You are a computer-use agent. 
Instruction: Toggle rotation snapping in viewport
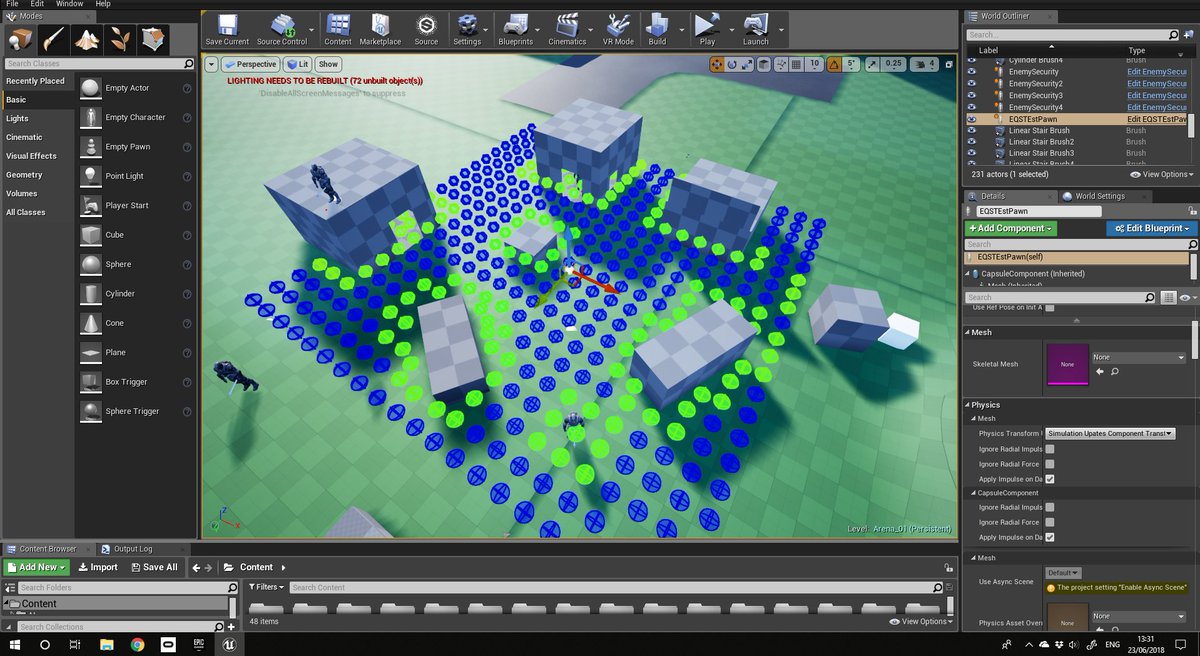tap(835, 64)
